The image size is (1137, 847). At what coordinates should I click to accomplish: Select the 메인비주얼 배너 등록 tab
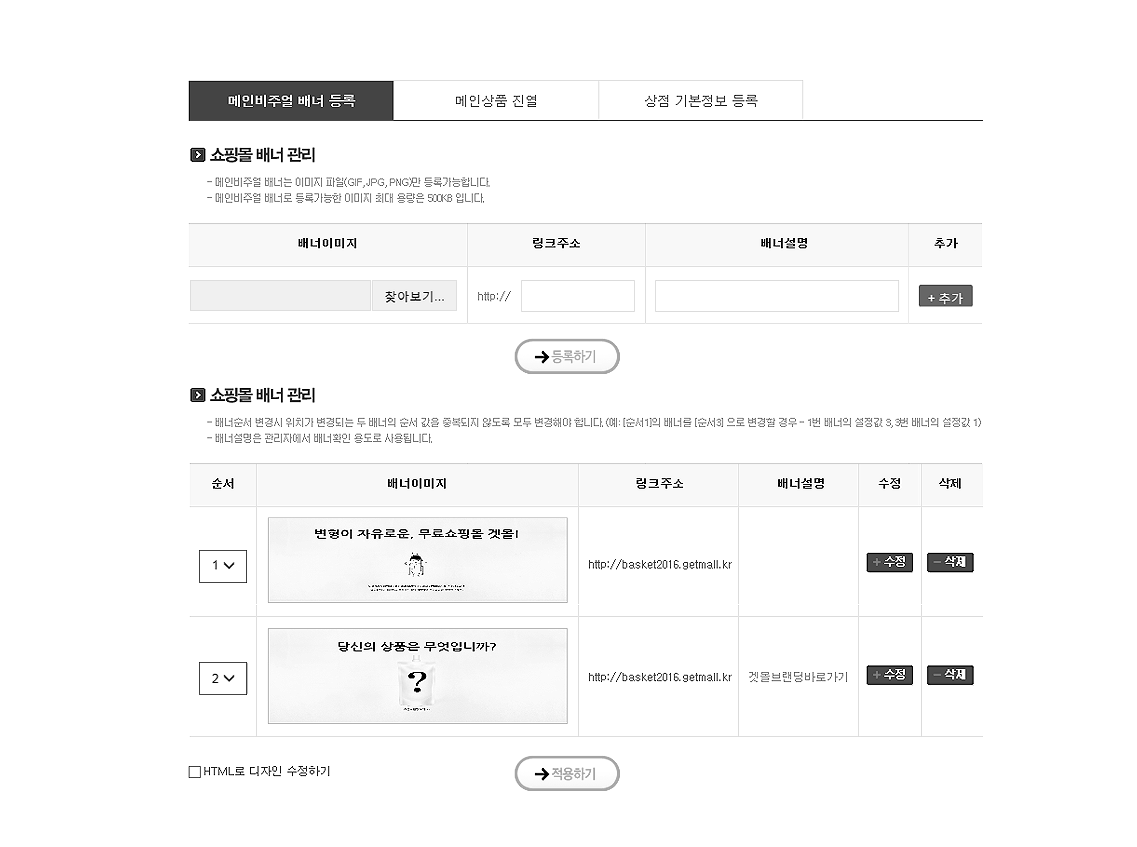coord(292,100)
